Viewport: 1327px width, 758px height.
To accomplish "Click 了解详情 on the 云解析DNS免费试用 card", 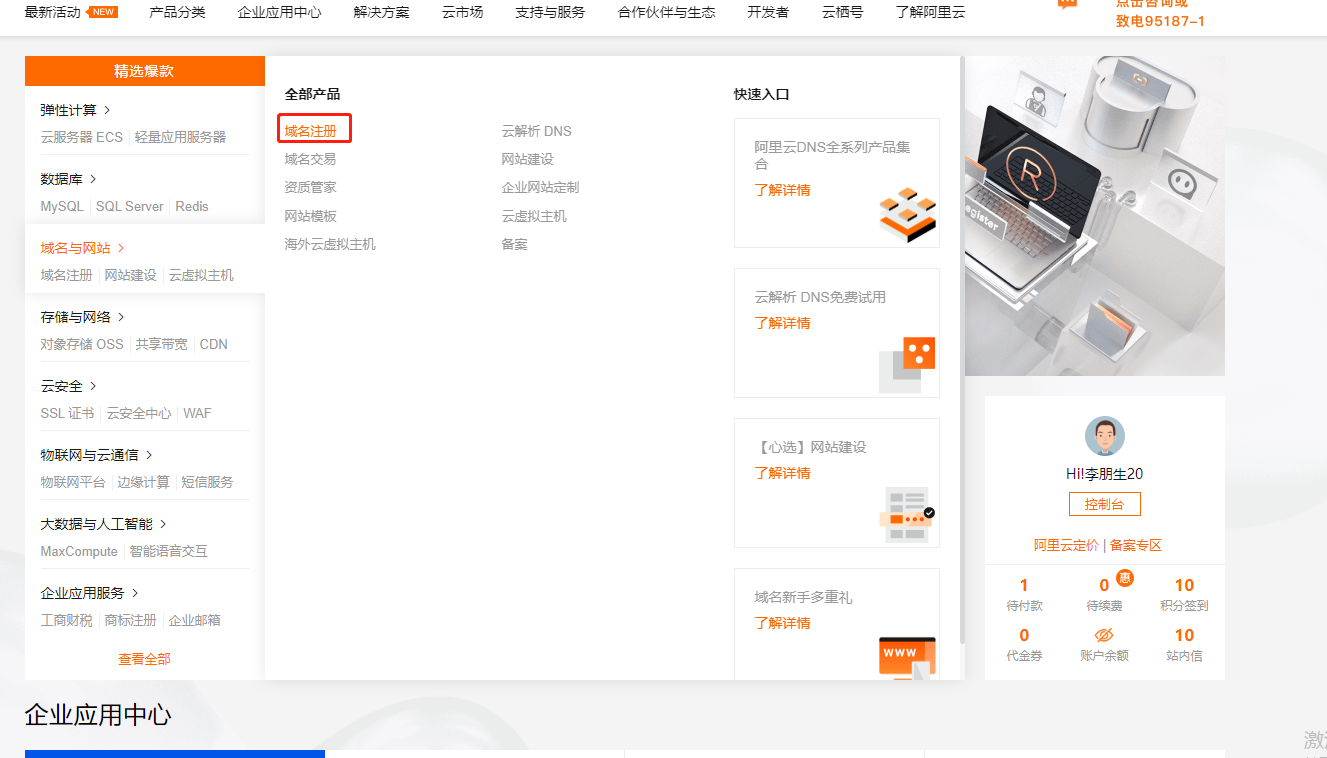I will (x=782, y=322).
